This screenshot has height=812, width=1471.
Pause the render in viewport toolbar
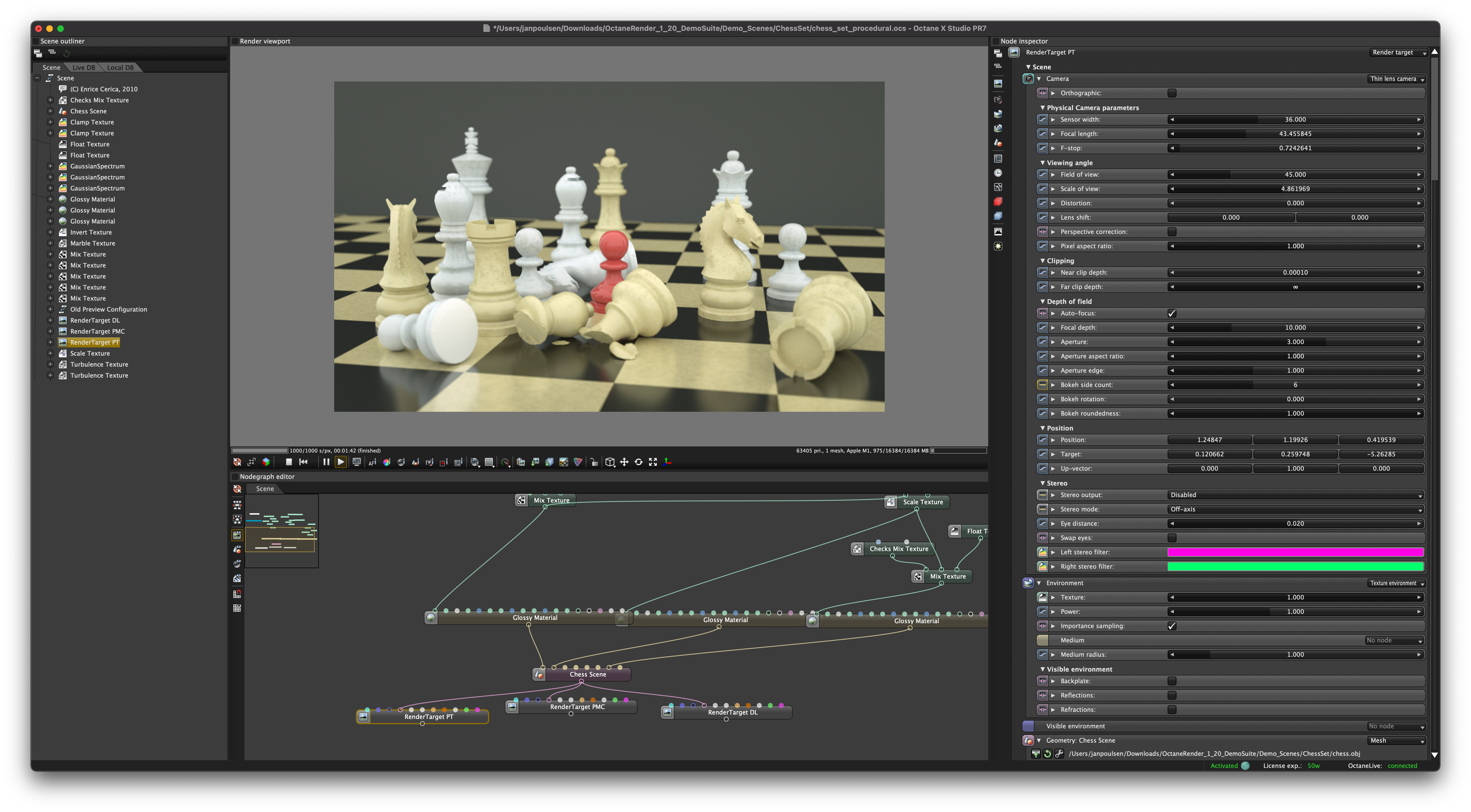pyautogui.click(x=326, y=462)
